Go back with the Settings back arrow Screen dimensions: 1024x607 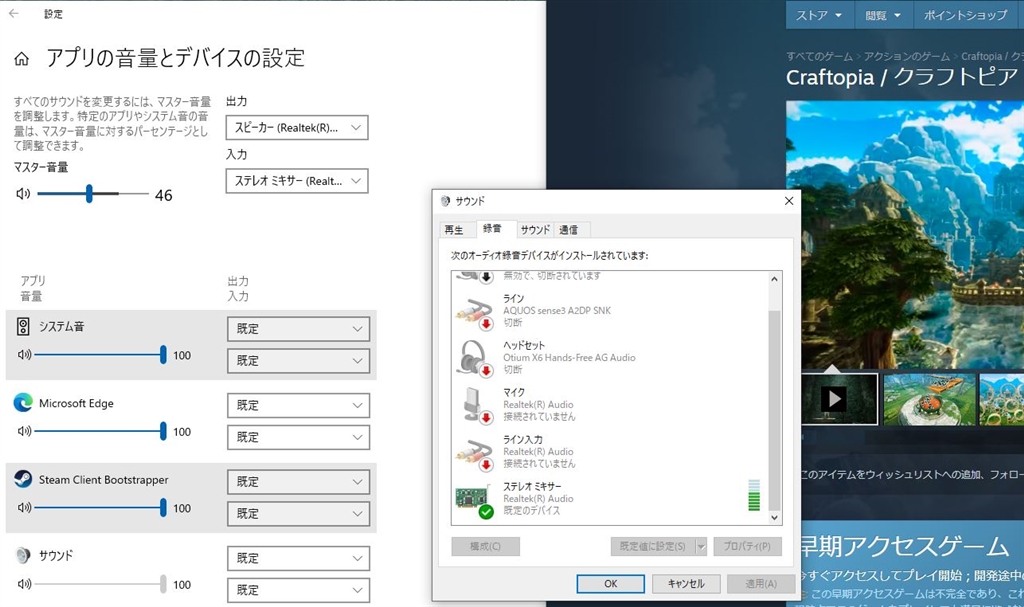[14, 13]
